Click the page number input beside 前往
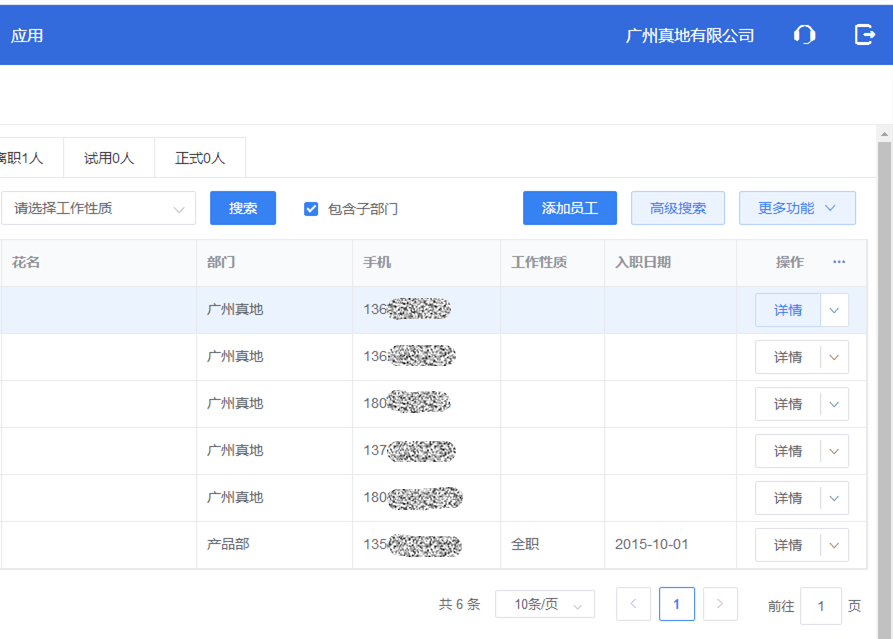This screenshot has height=639, width=893. coord(821,606)
